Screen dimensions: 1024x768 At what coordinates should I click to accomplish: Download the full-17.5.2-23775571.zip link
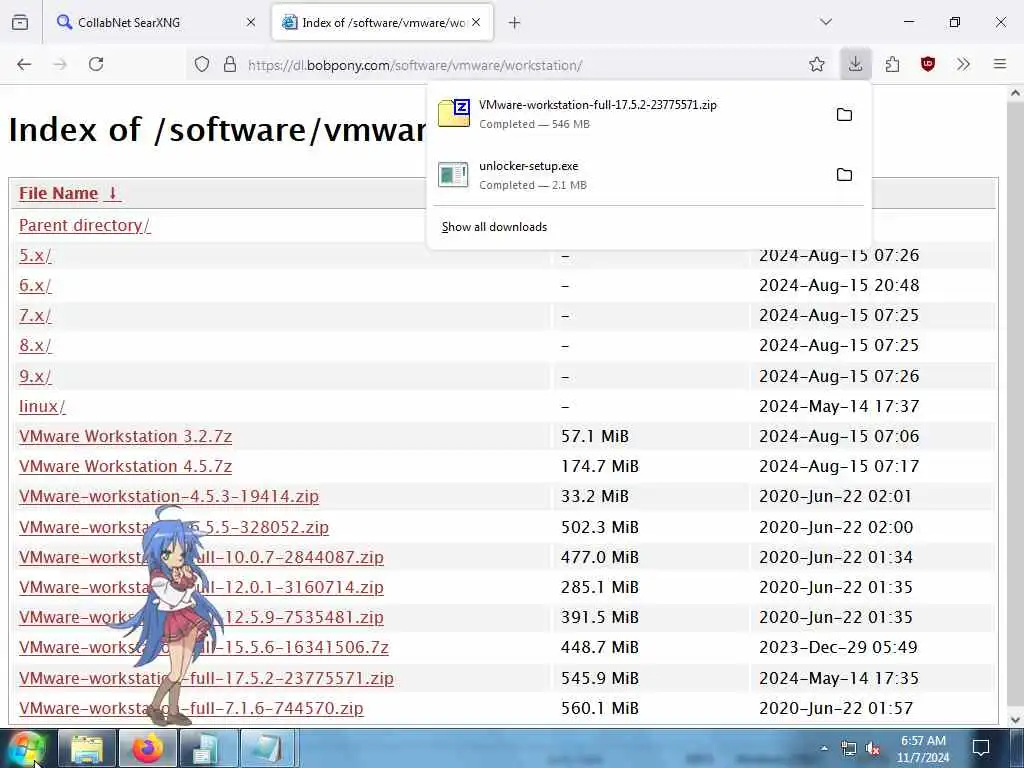206,678
